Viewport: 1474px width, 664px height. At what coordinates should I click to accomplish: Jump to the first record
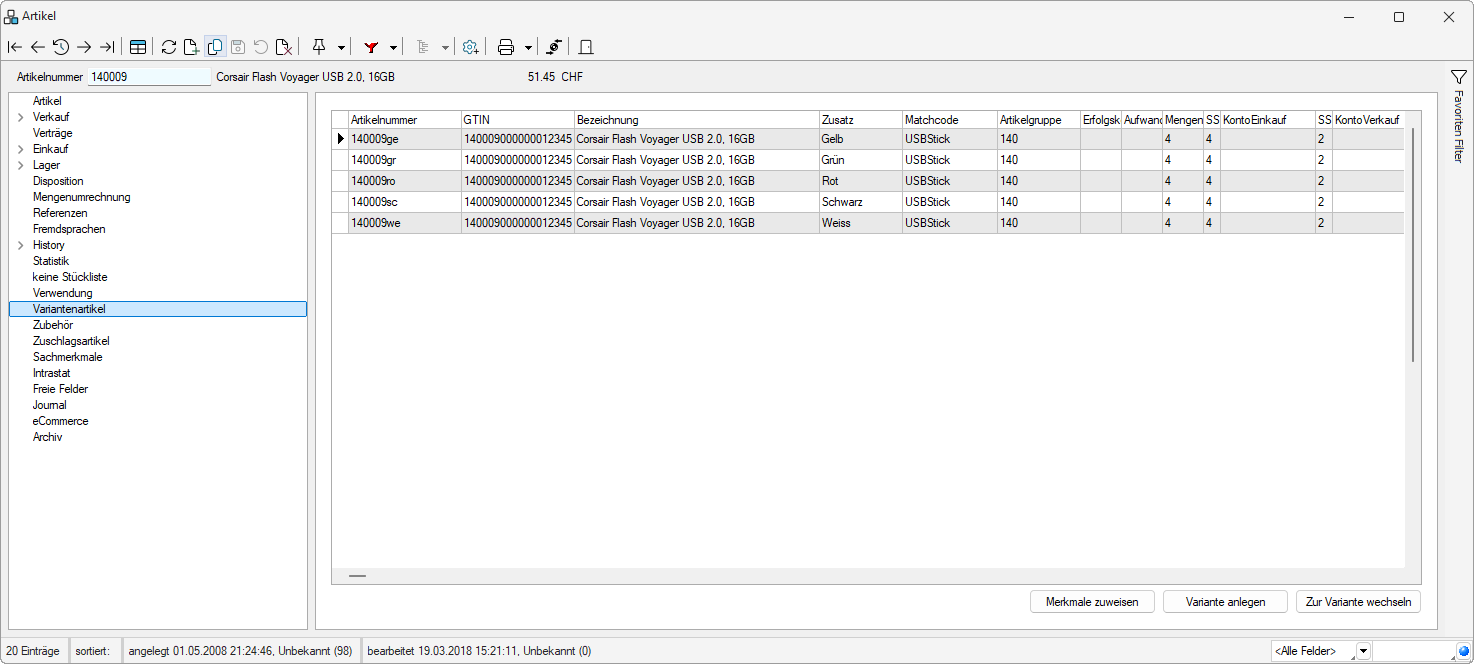[x=14, y=47]
